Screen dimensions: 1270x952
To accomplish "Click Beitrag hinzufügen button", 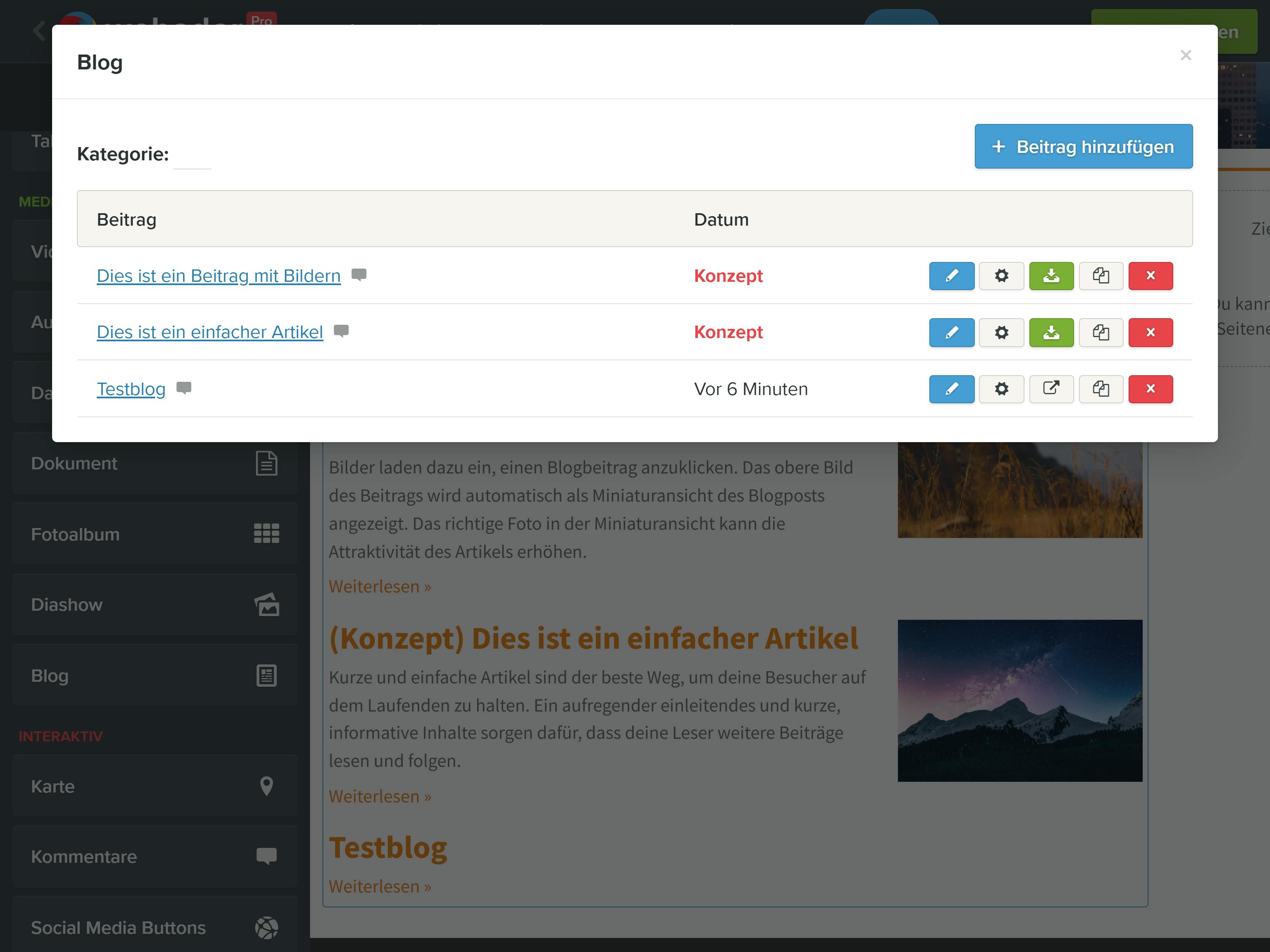I will pos(1084,146).
